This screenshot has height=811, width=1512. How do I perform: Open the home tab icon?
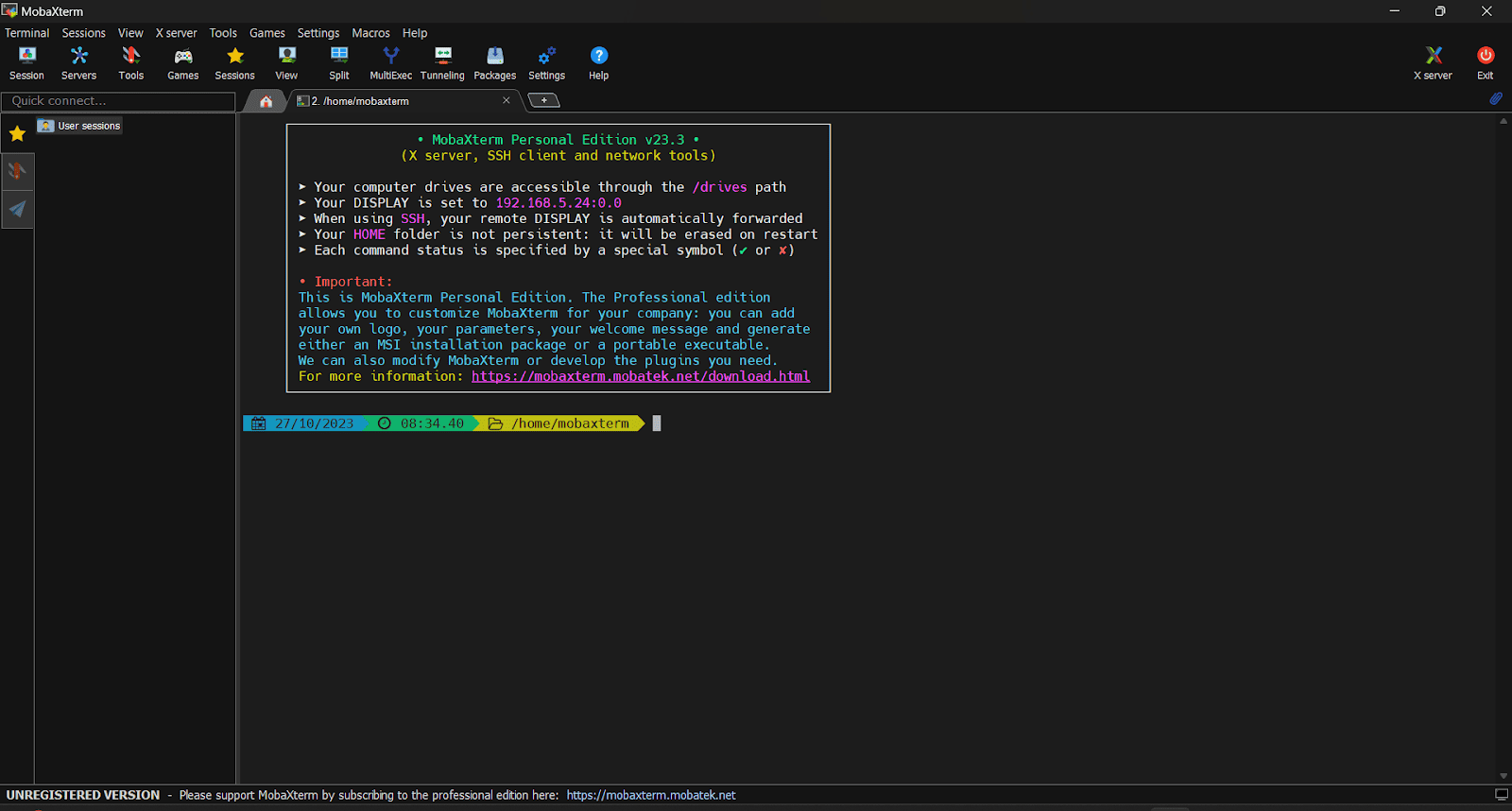[266, 101]
